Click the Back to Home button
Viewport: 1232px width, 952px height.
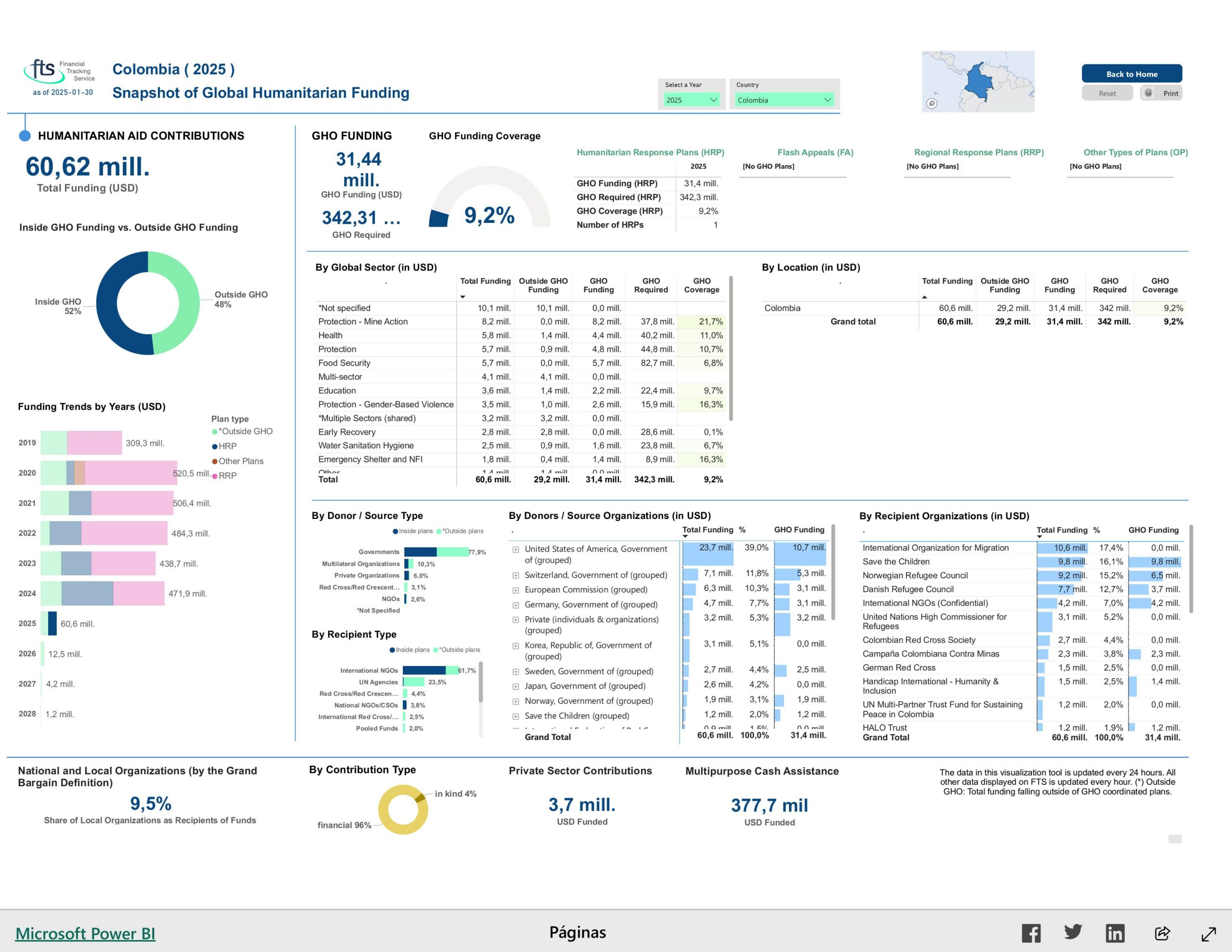coord(1131,74)
